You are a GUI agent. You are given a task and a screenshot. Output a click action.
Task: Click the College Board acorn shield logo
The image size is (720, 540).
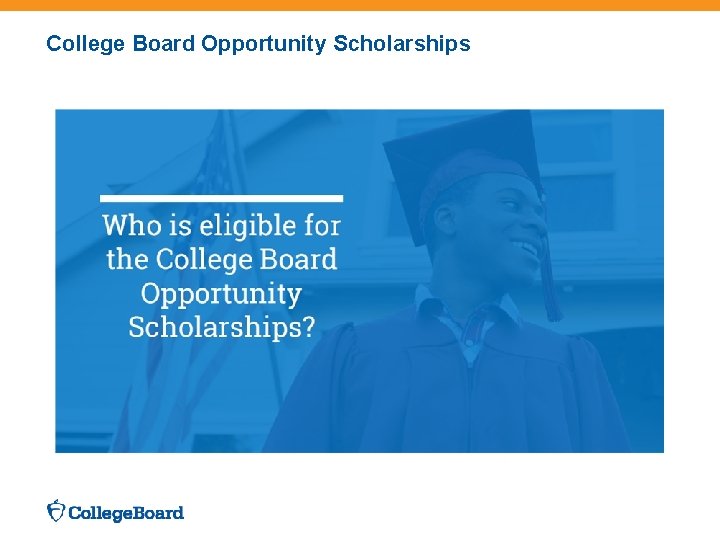[x=56, y=511]
